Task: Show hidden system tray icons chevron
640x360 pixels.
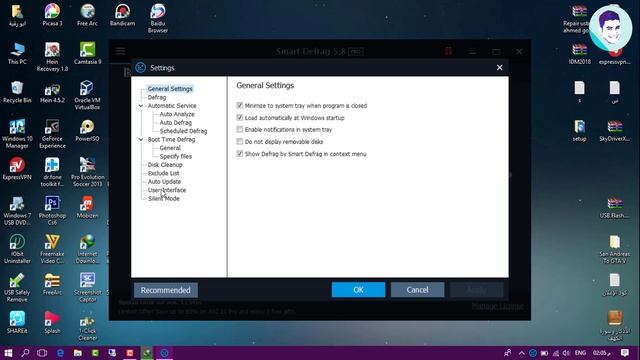Action: (521, 353)
